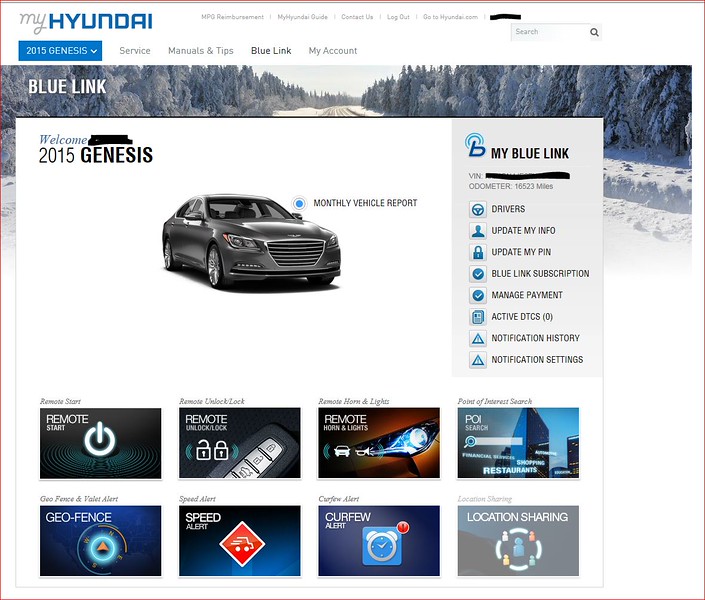Click the 'Remote Horn & Lights' caption text
Image resolution: width=705 pixels, height=600 pixels.
click(x=354, y=401)
